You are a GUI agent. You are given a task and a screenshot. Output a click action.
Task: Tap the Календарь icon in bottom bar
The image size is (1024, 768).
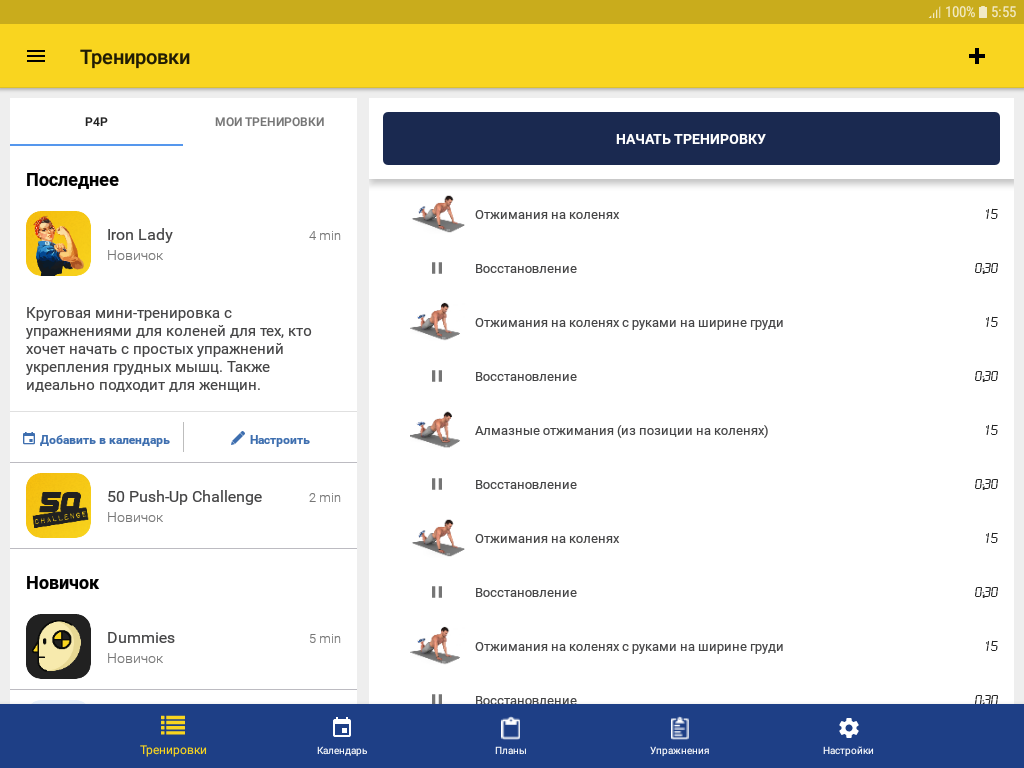pos(342,727)
